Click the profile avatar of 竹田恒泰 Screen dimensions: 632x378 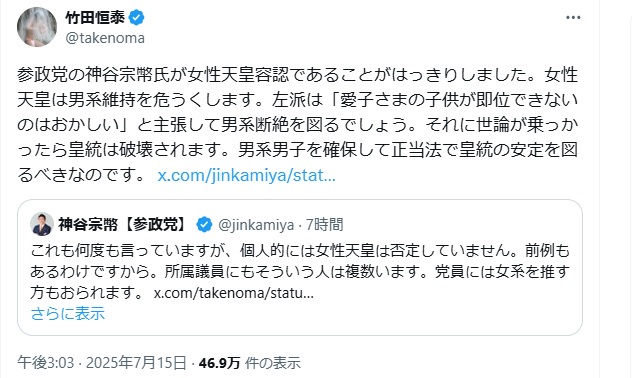[37, 27]
